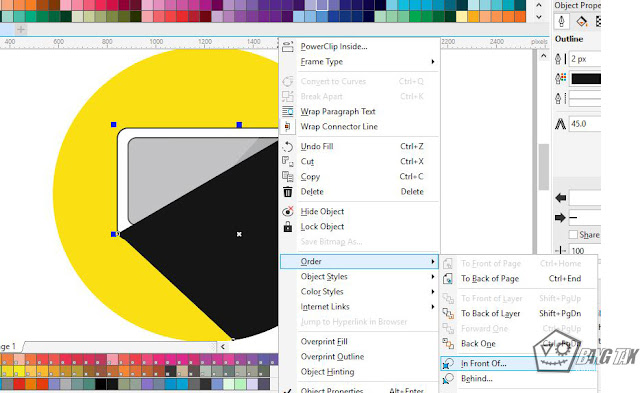Click the outline color pen icon

[560, 78]
